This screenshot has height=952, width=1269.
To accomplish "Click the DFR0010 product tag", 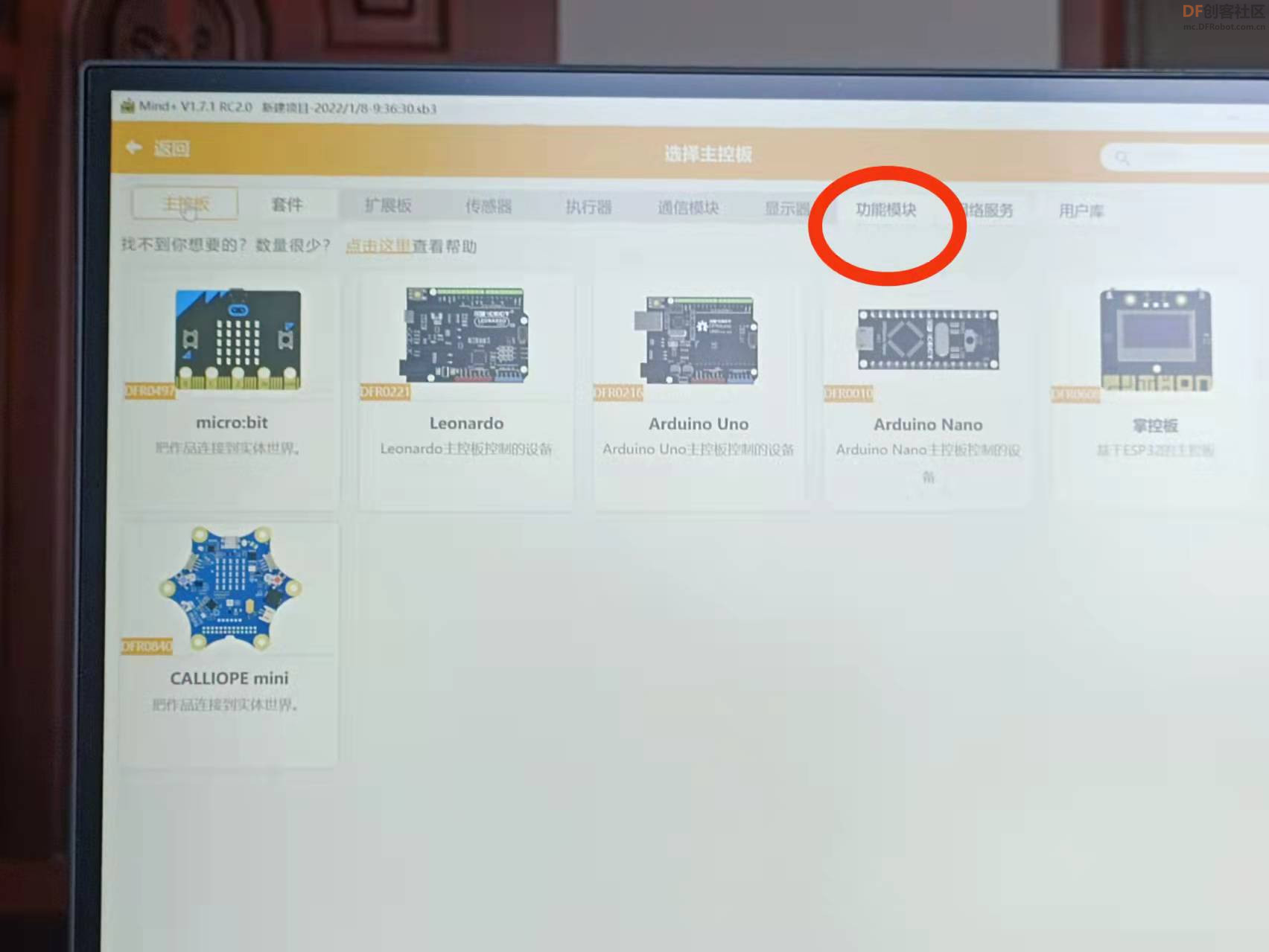I will click(849, 393).
